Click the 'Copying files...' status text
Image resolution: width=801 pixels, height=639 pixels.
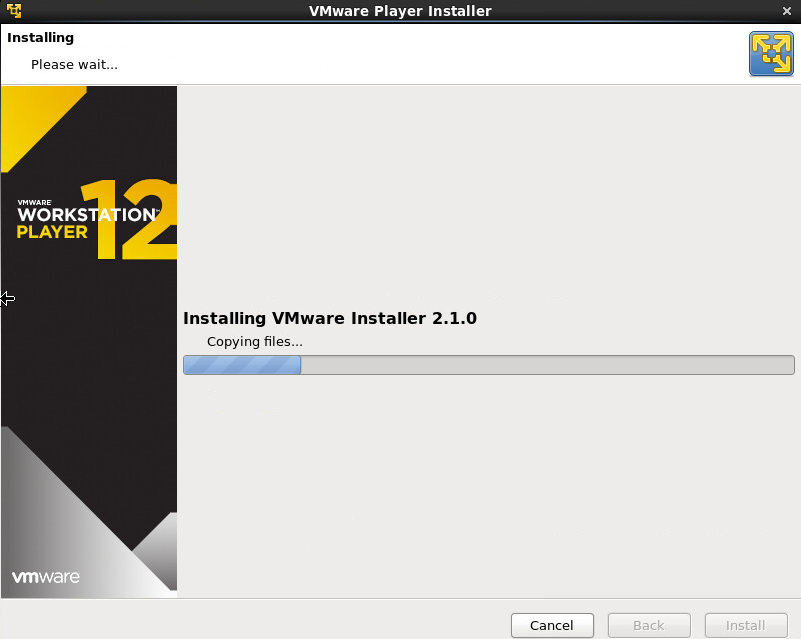[x=254, y=342]
